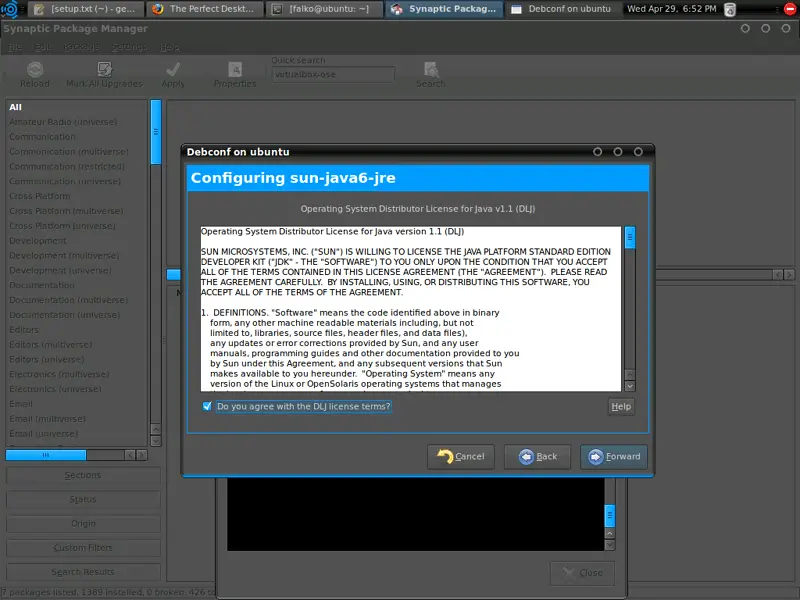
Task: Select the Development category
Action: point(38,240)
